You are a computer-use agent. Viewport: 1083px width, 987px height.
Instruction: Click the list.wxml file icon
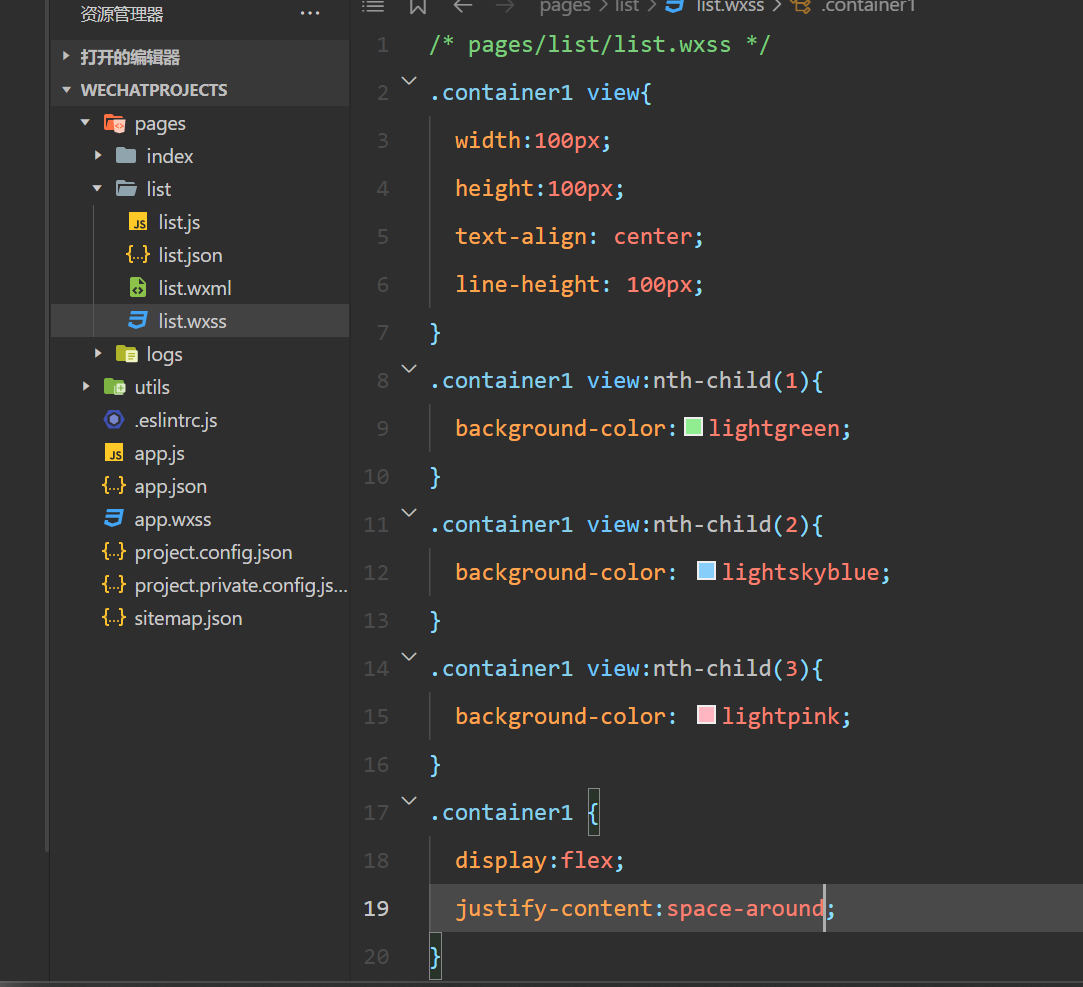coord(139,288)
